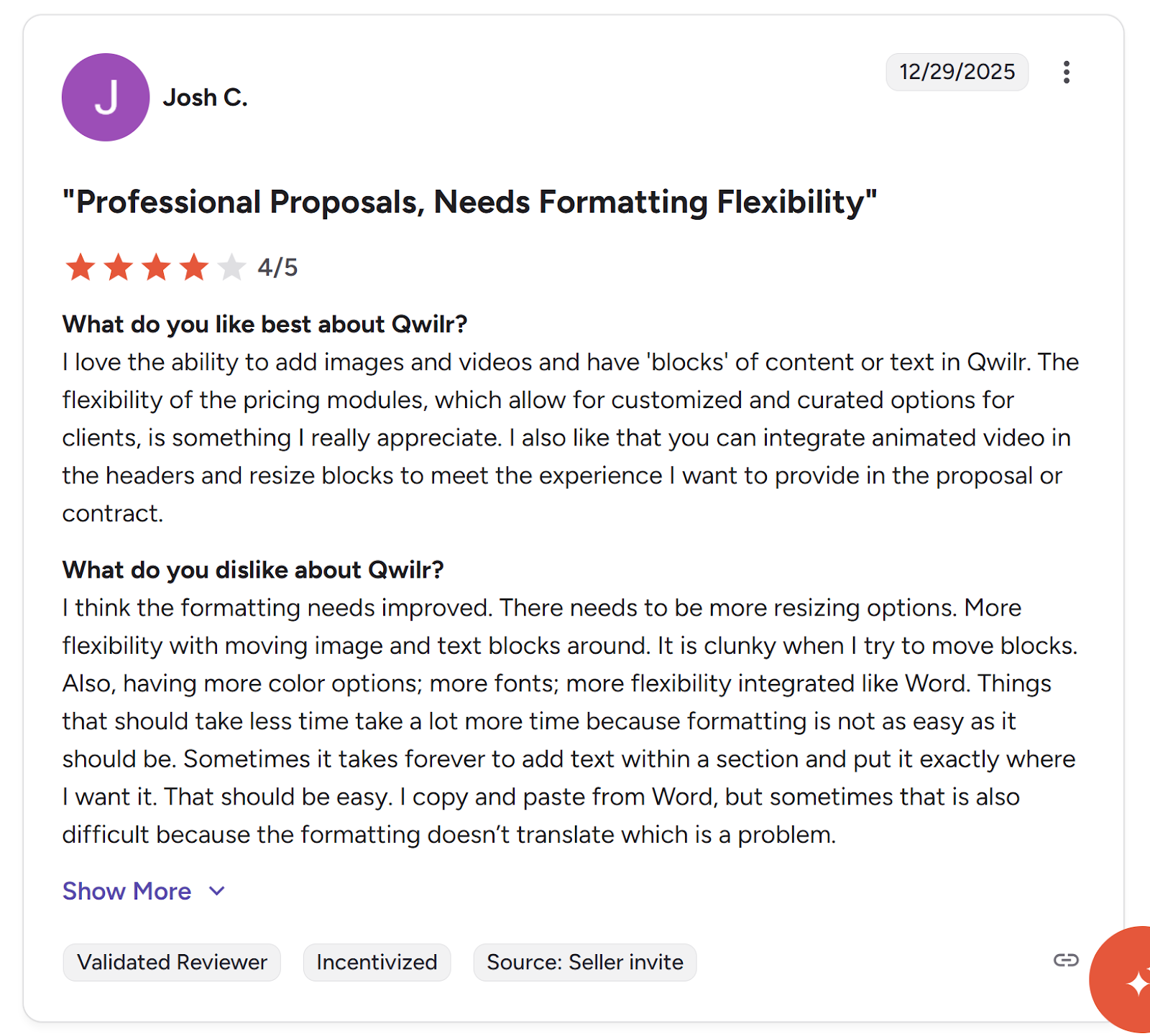Click the chevron arrow beside Show More
This screenshot has height=1036, width=1150.
click(x=217, y=892)
